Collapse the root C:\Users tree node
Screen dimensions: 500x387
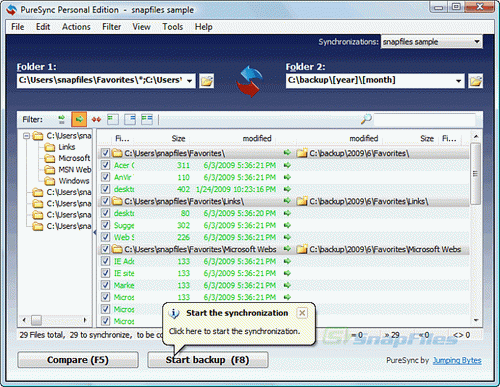(x=26, y=136)
